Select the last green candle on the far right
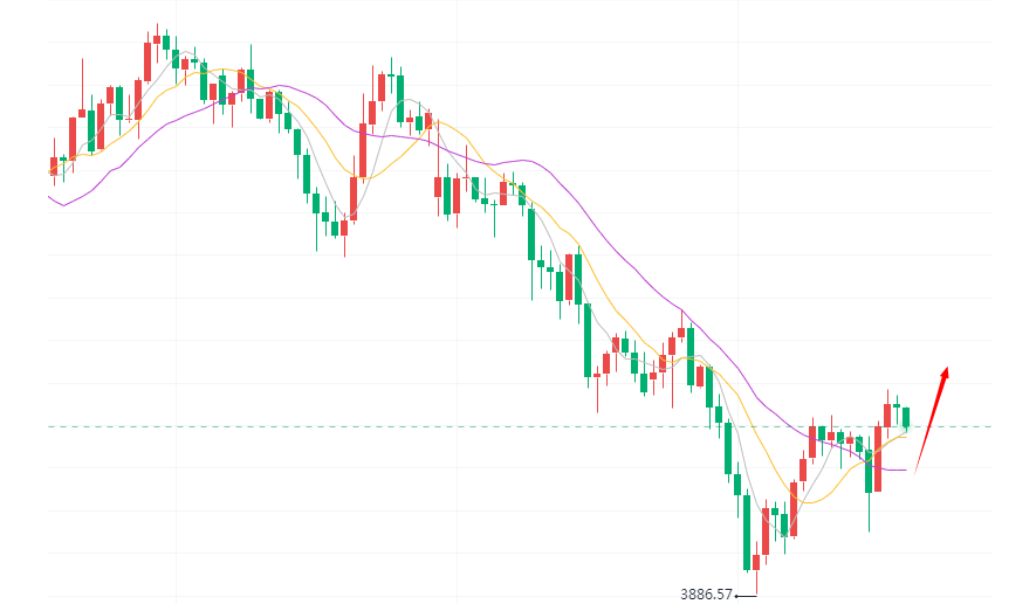 [x=906, y=416]
